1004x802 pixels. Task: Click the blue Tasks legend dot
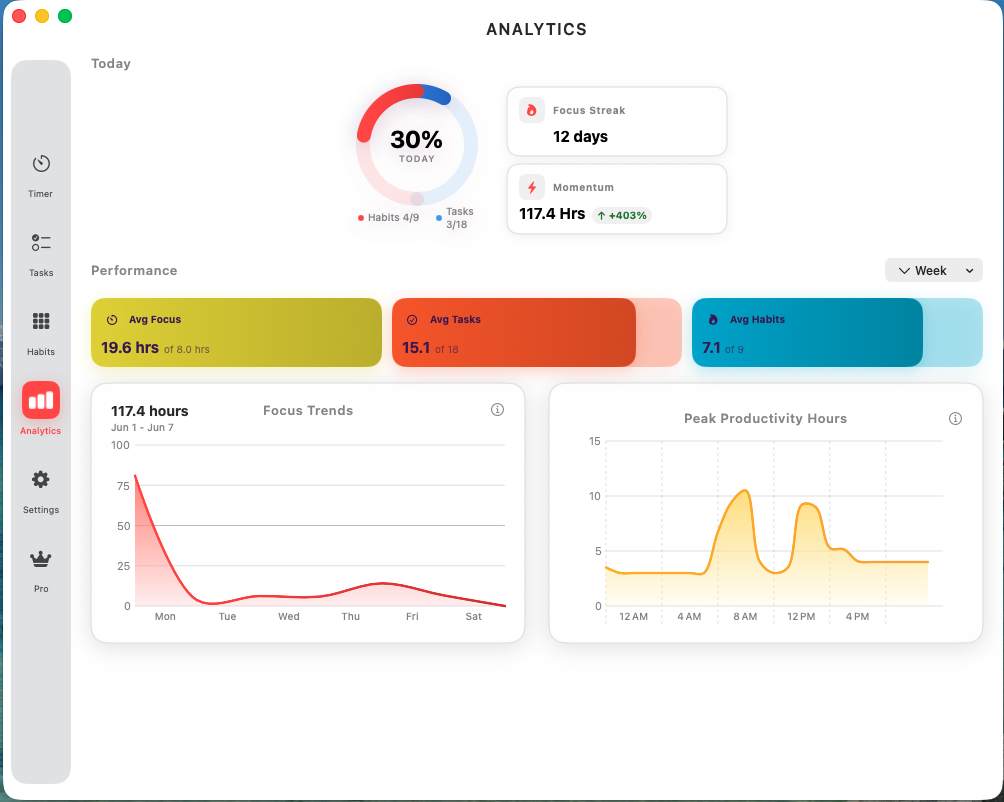(x=439, y=218)
